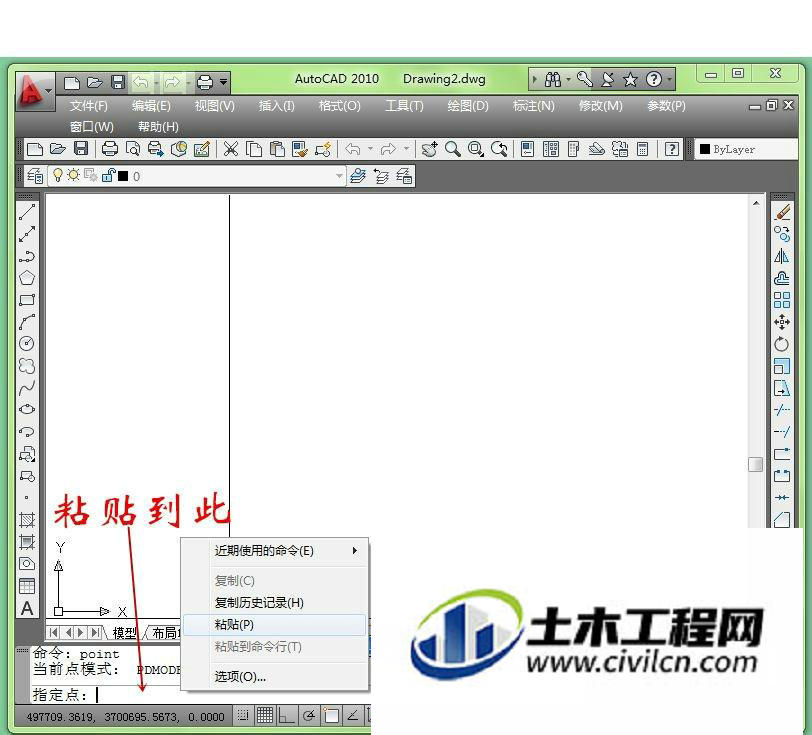The height and width of the screenshot is (735, 812).
Task: Toggle Ortho mode in status bar
Action: (x=286, y=716)
